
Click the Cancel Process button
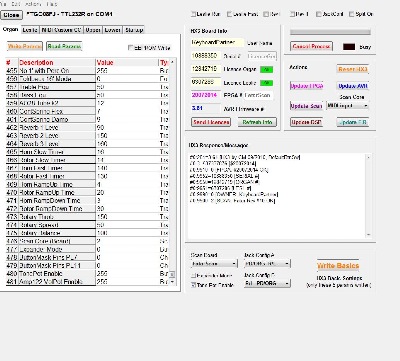[x=311, y=46]
